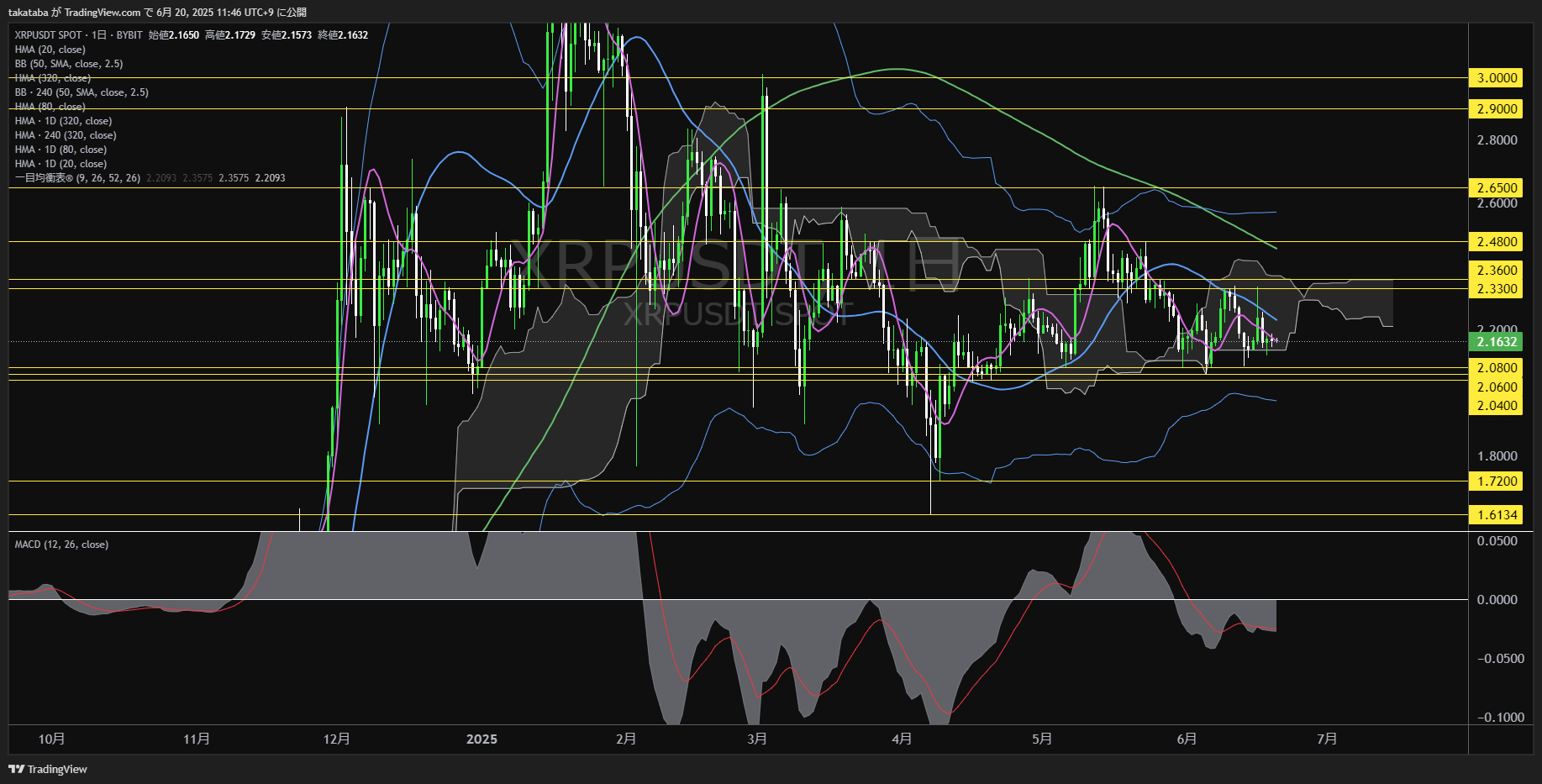Select the HMA (80, close) indicator label
Screen dimensions: 1542x784
pos(50,107)
